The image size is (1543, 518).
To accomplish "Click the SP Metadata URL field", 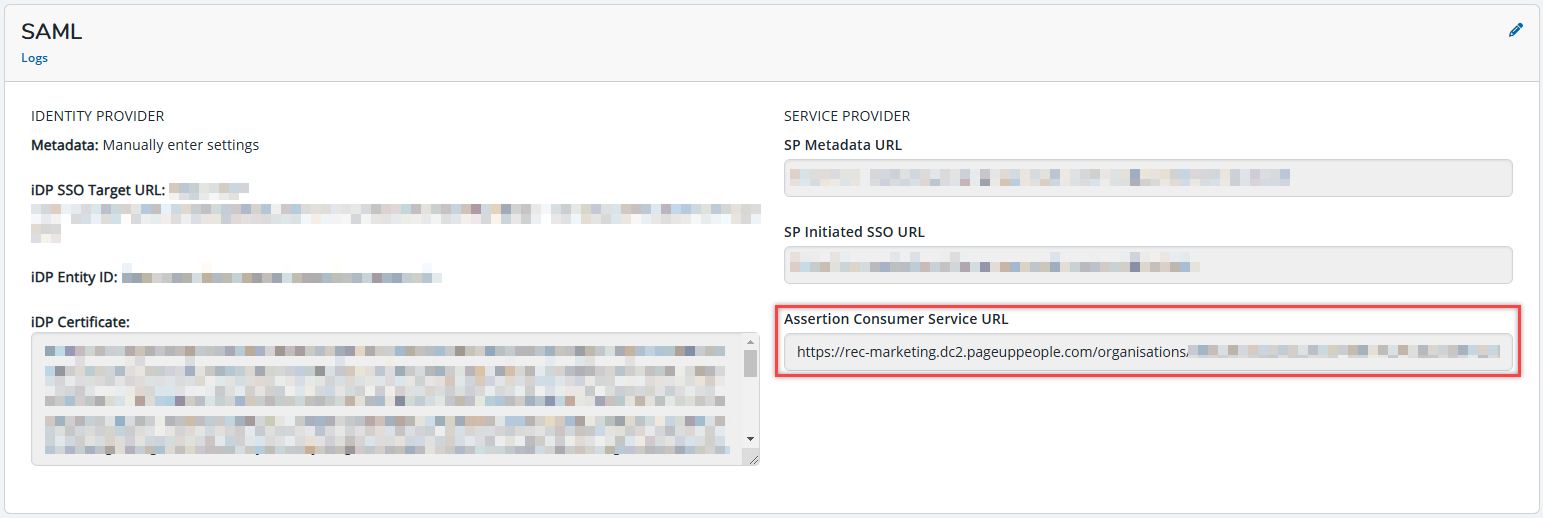I will pyautogui.click(x=1147, y=178).
